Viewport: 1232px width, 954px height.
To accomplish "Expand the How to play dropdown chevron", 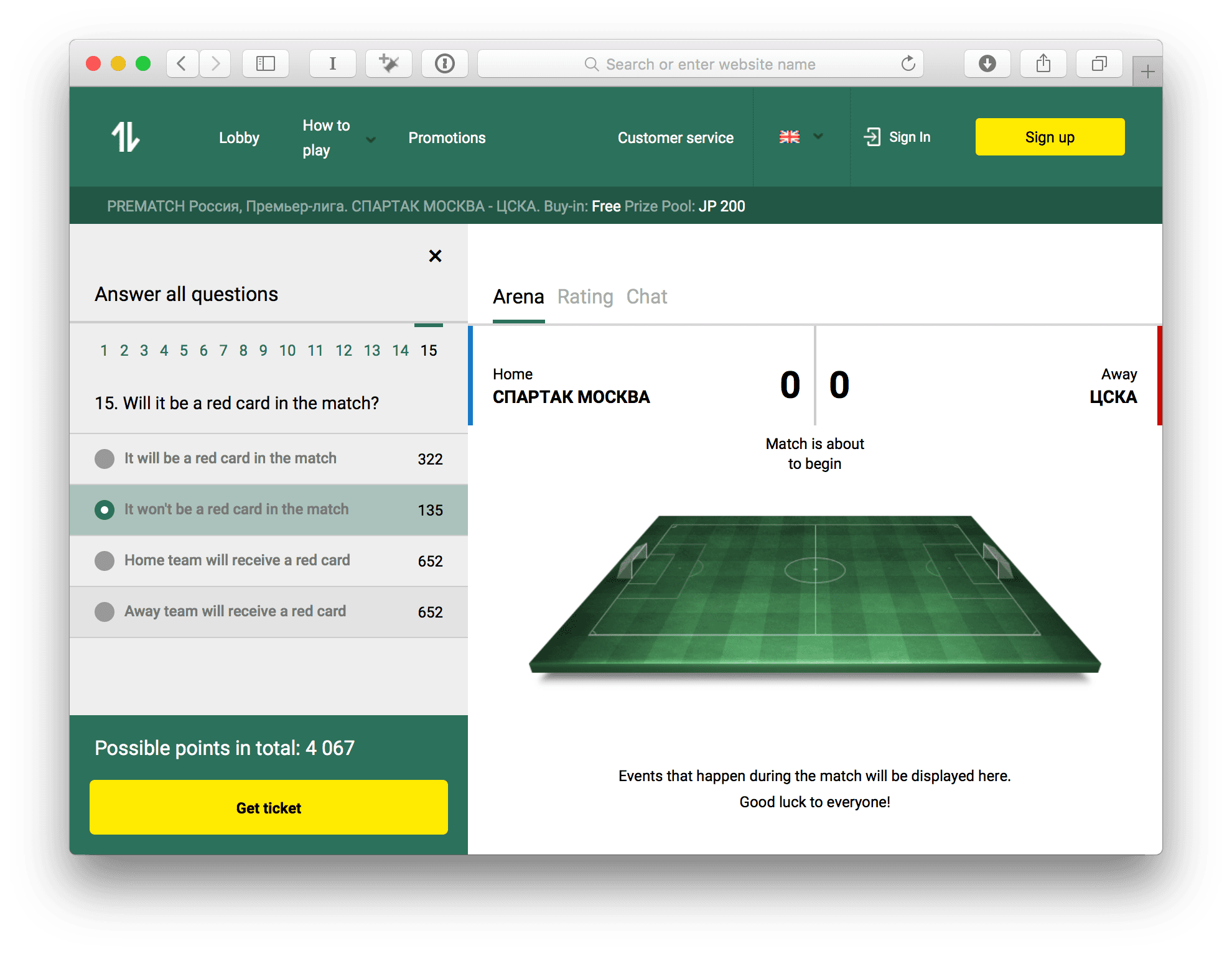I will click(371, 139).
